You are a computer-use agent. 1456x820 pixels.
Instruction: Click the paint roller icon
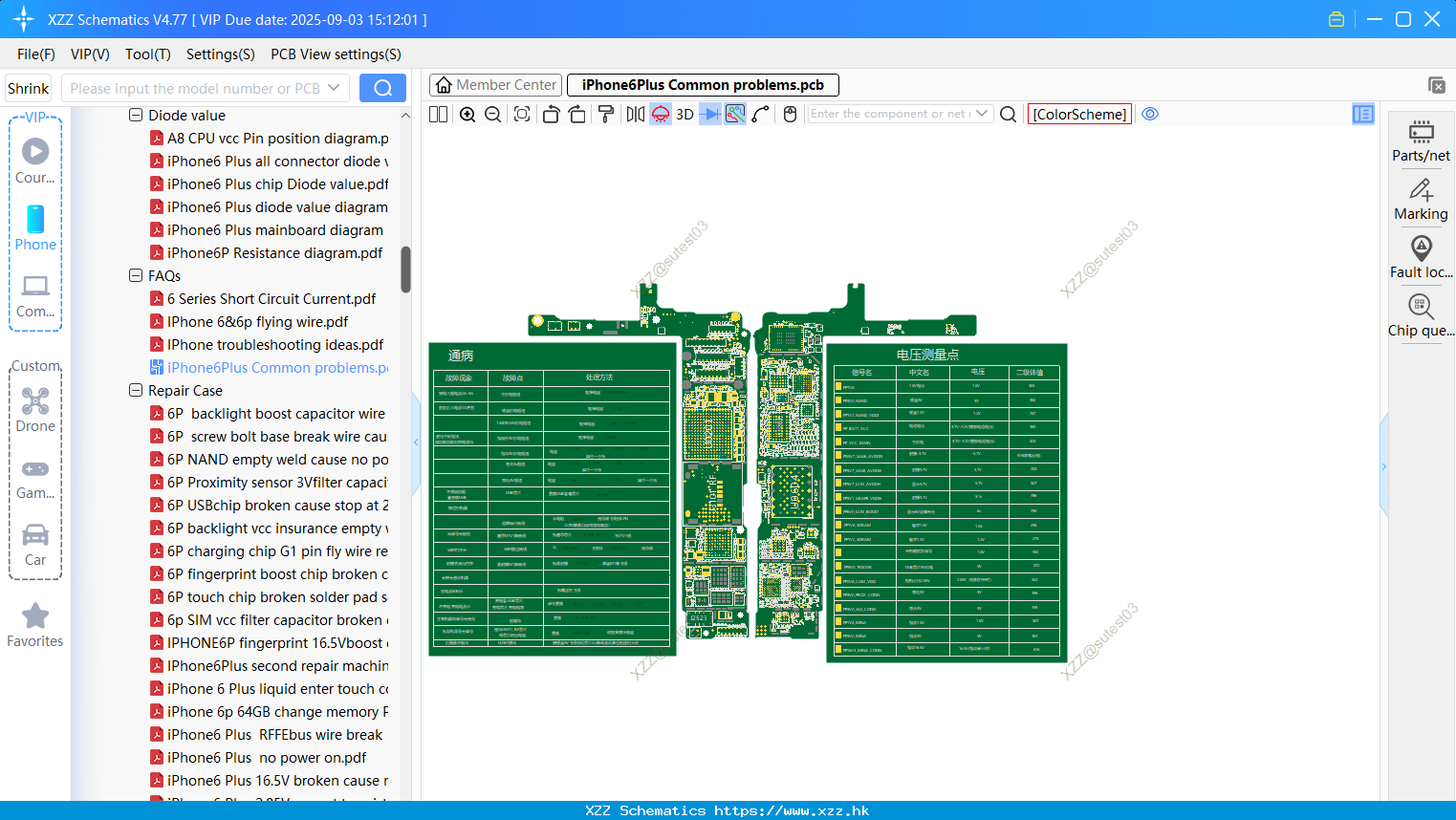(x=606, y=115)
